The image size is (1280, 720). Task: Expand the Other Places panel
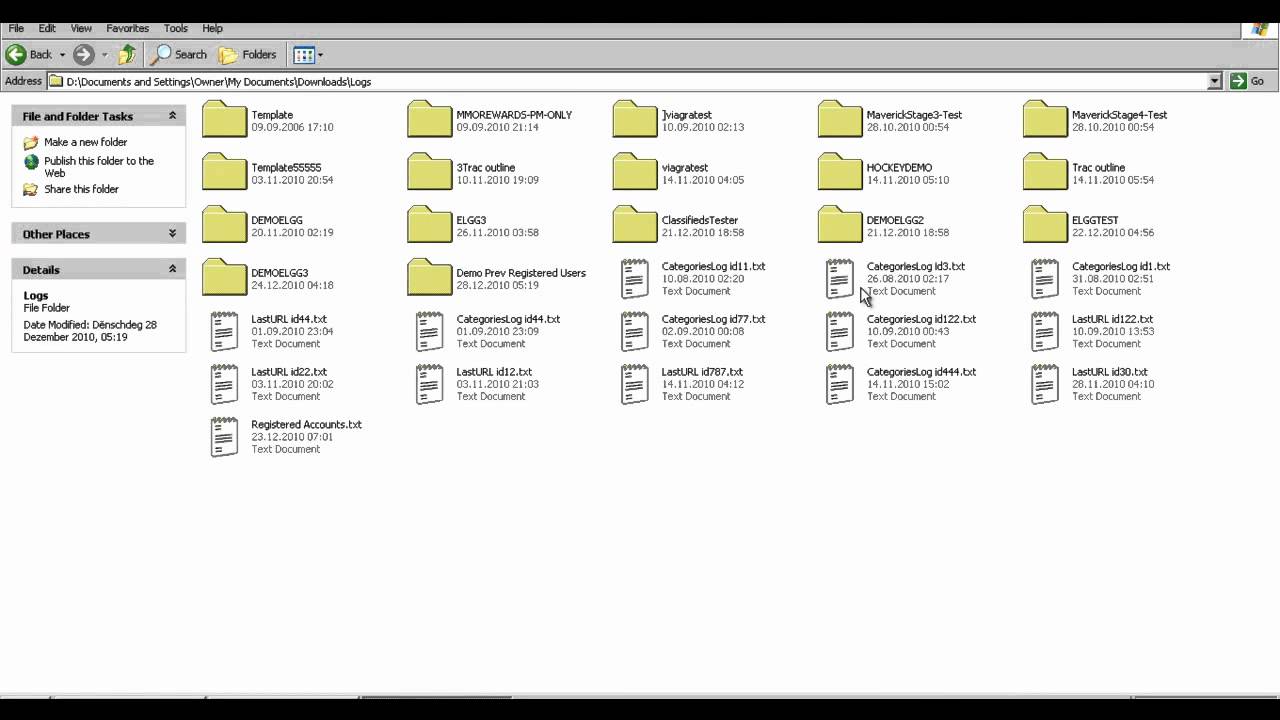pos(172,234)
